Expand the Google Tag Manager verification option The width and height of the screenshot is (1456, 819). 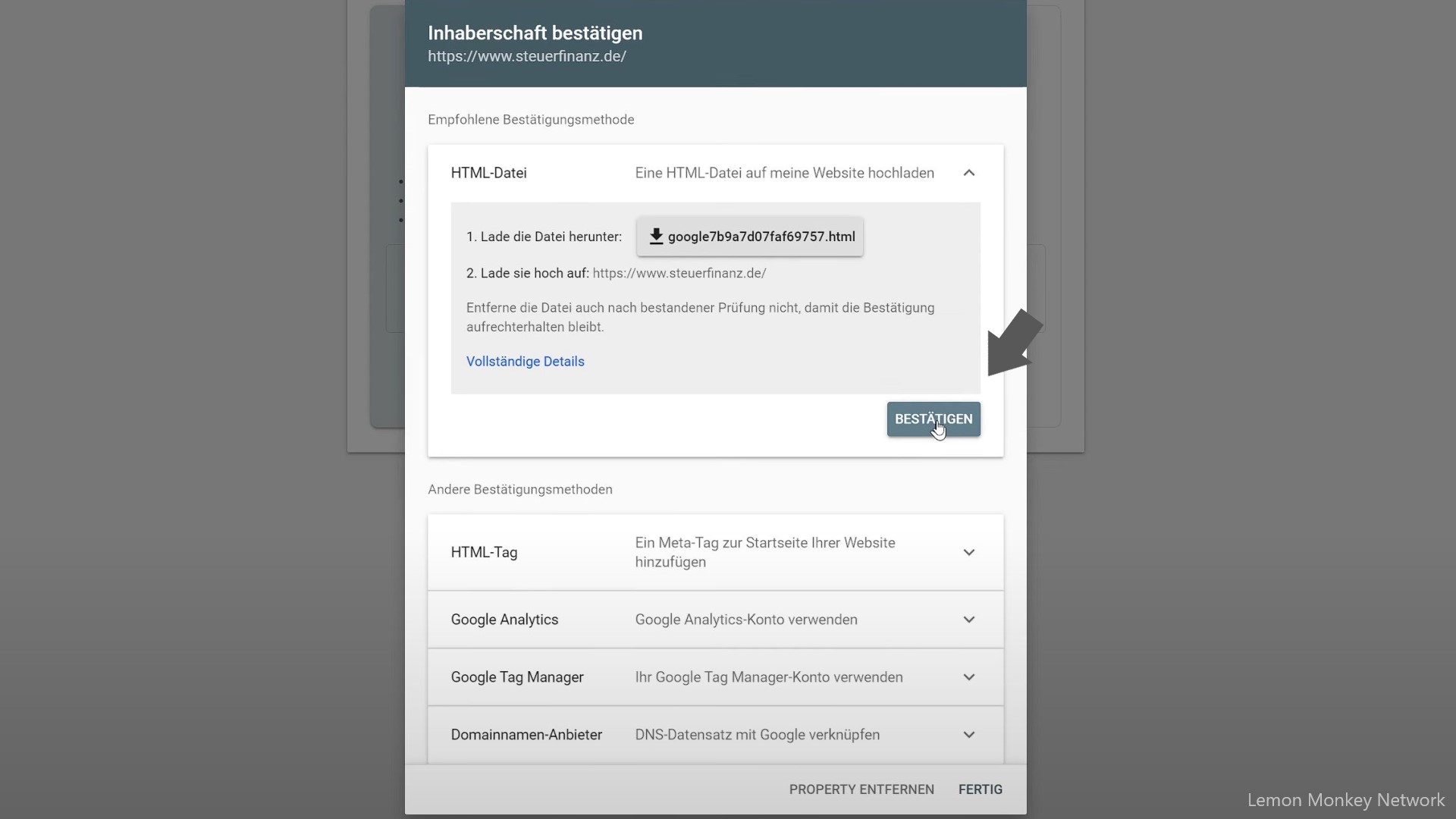point(968,677)
